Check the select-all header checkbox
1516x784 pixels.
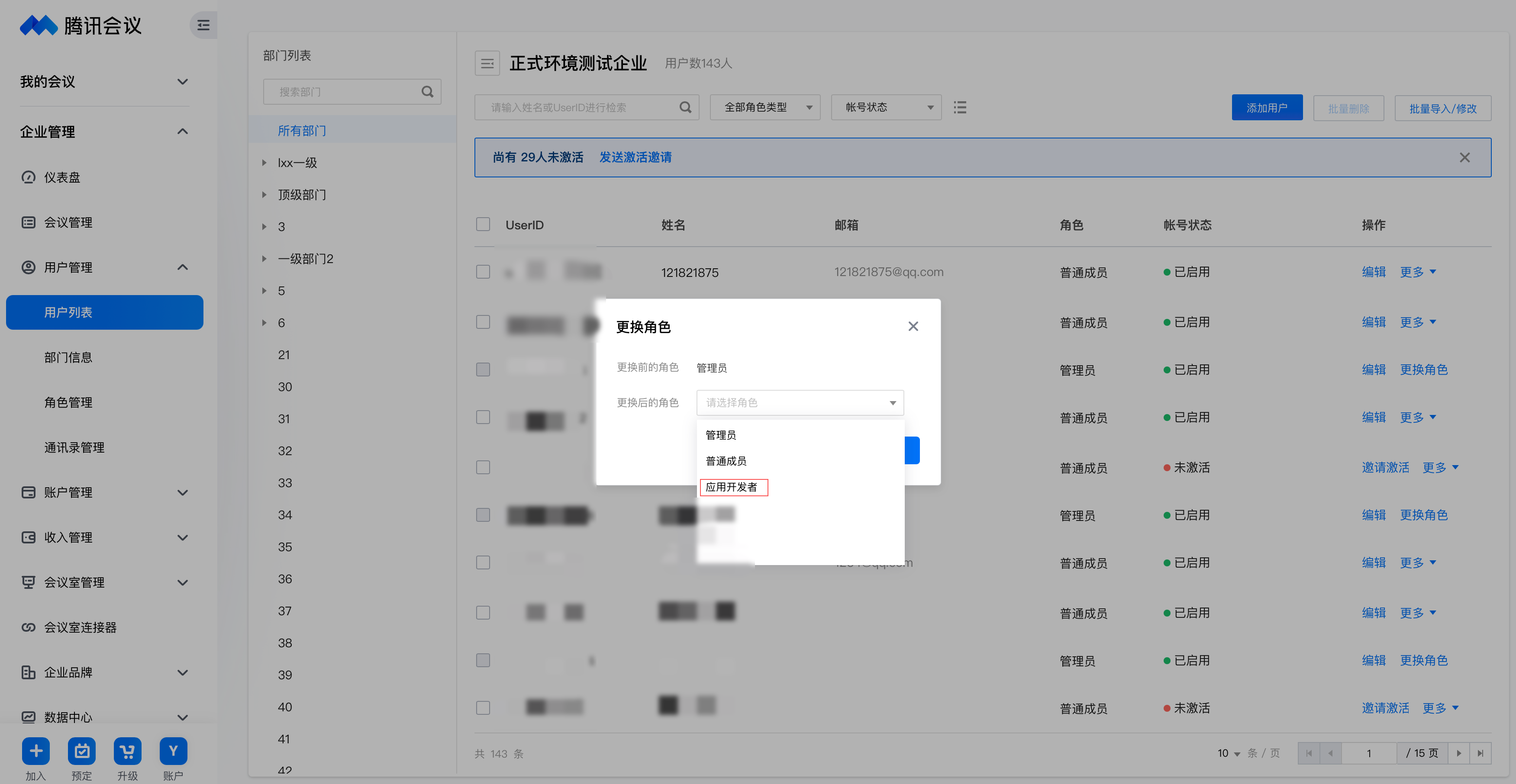tap(483, 224)
